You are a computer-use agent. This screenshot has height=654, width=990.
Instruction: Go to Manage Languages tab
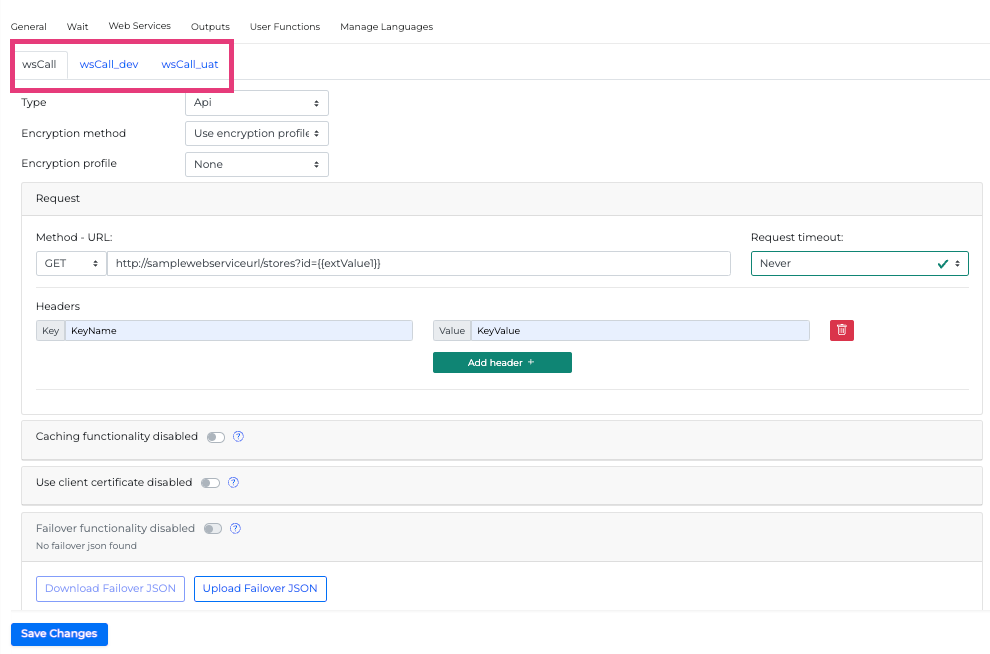pyautogui.click(x=386, y=27)
